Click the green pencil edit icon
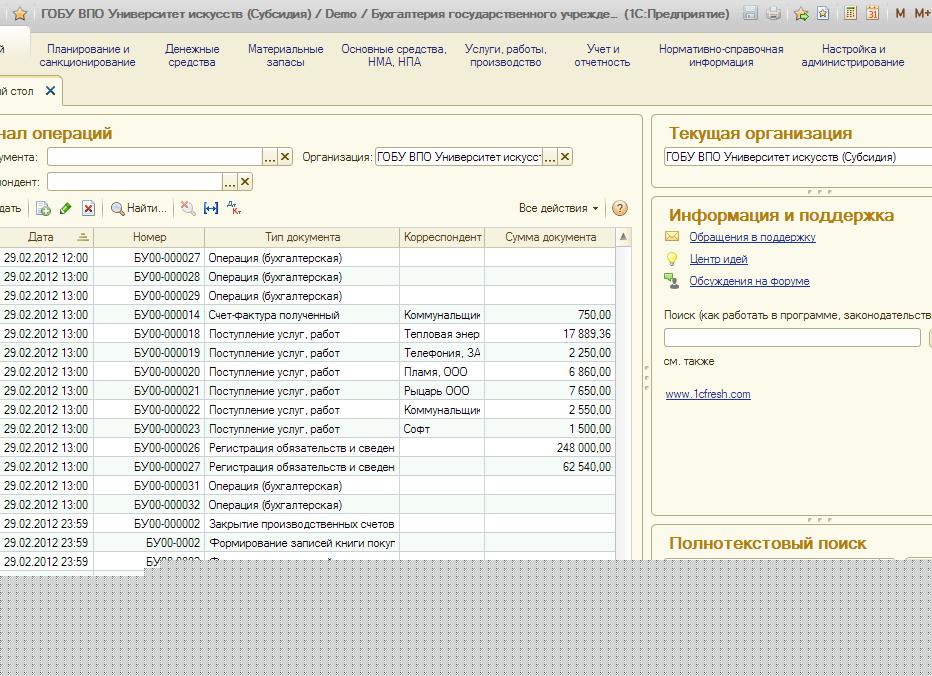Image resolution: width=932 pixels, height=676 pixels. click(66, 208)
